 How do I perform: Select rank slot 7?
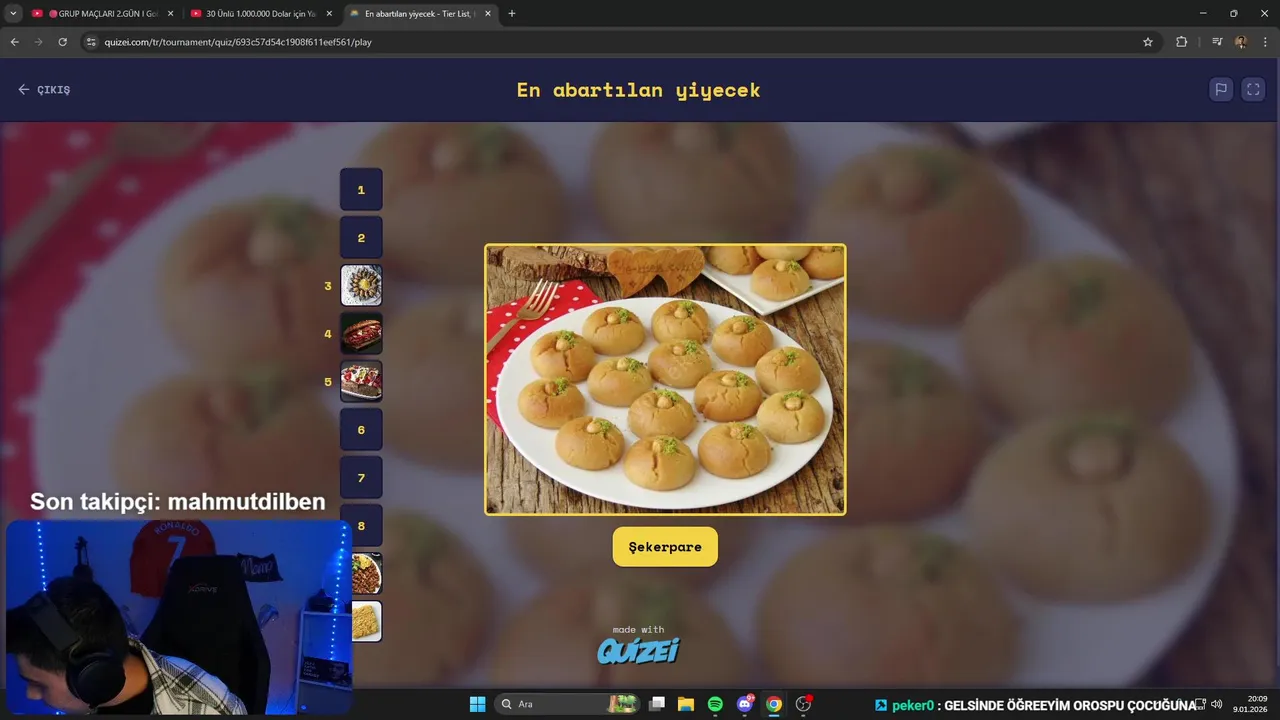[361, 478]
